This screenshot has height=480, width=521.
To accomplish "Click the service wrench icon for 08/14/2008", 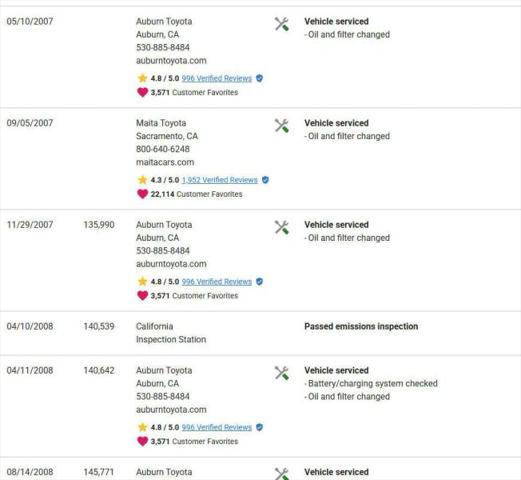I will point(282,474).
